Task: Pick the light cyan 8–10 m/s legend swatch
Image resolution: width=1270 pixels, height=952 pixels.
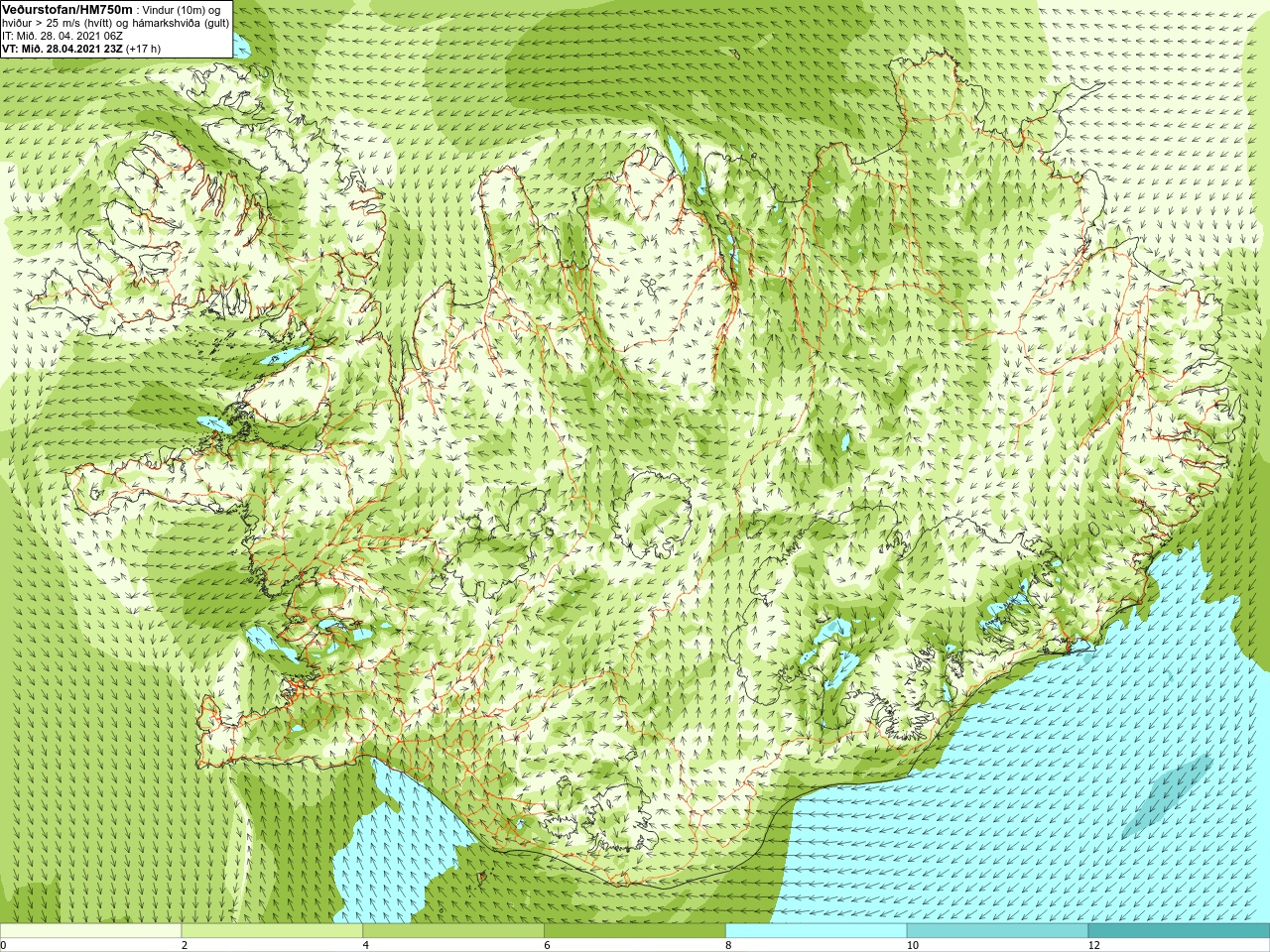Action: pos(817,931)
